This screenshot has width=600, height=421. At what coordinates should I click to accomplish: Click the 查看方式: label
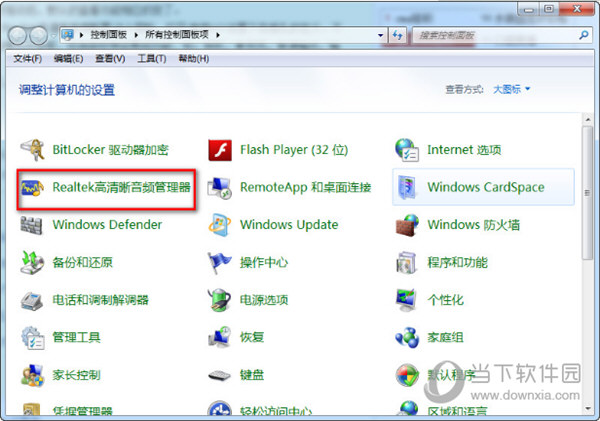[465, 90]
